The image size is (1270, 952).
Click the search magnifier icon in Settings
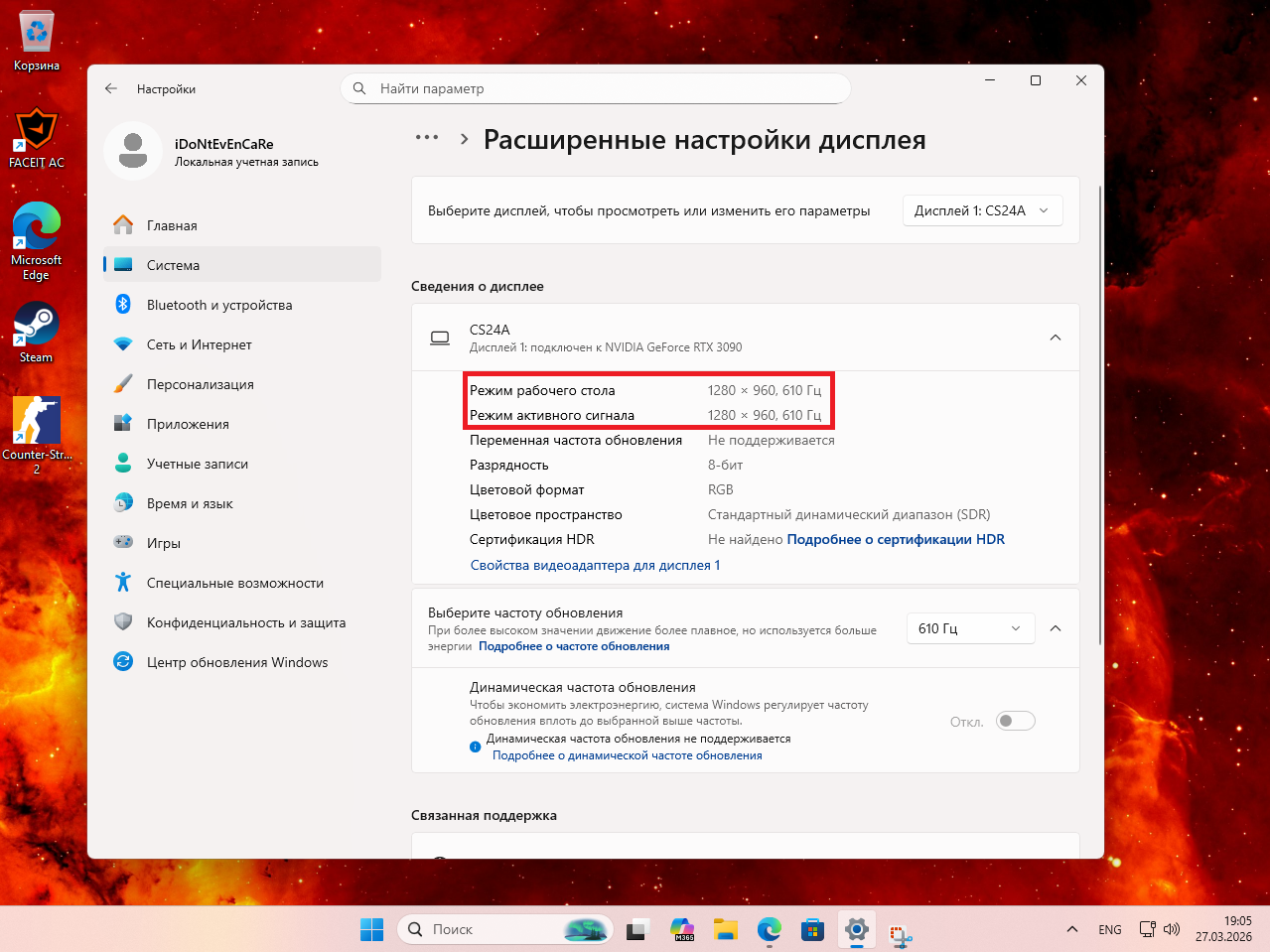tap(359, 88)
